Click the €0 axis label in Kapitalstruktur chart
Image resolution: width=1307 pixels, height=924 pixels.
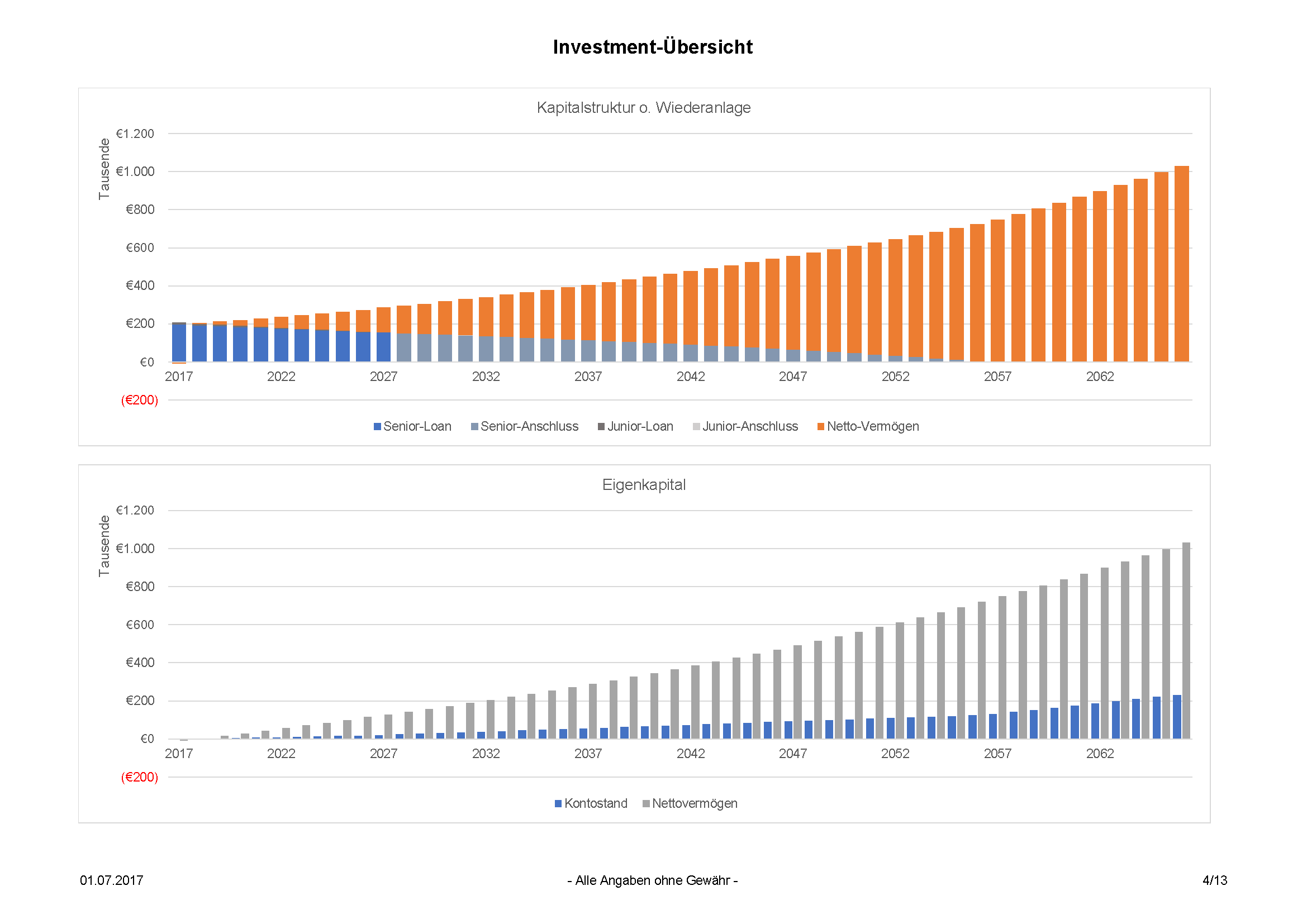point(147,363)
